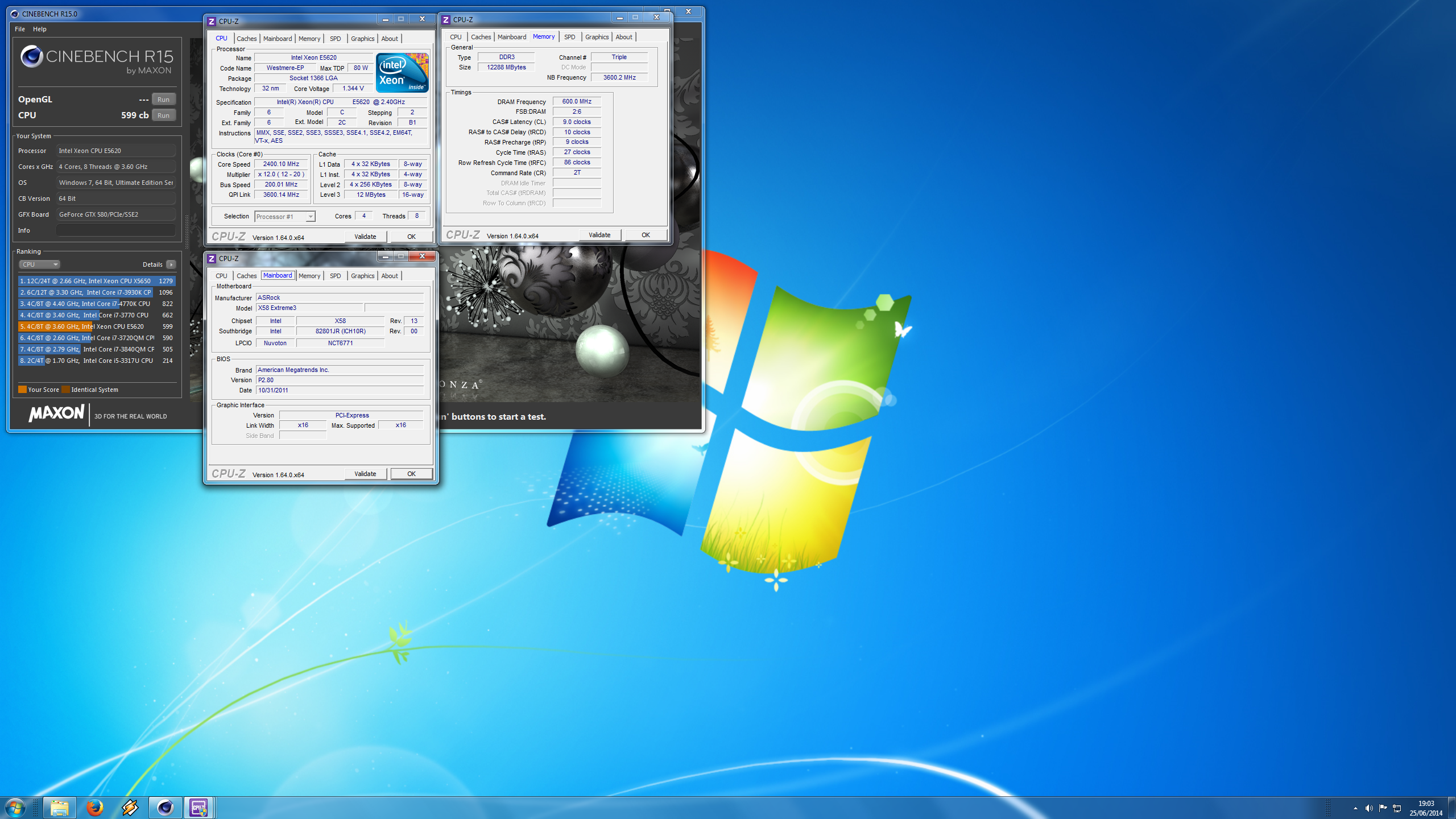The height and width of the screenshot is (819, 1456).
Task: Open the Processor #1 selection dropdown
Action: 284,217
